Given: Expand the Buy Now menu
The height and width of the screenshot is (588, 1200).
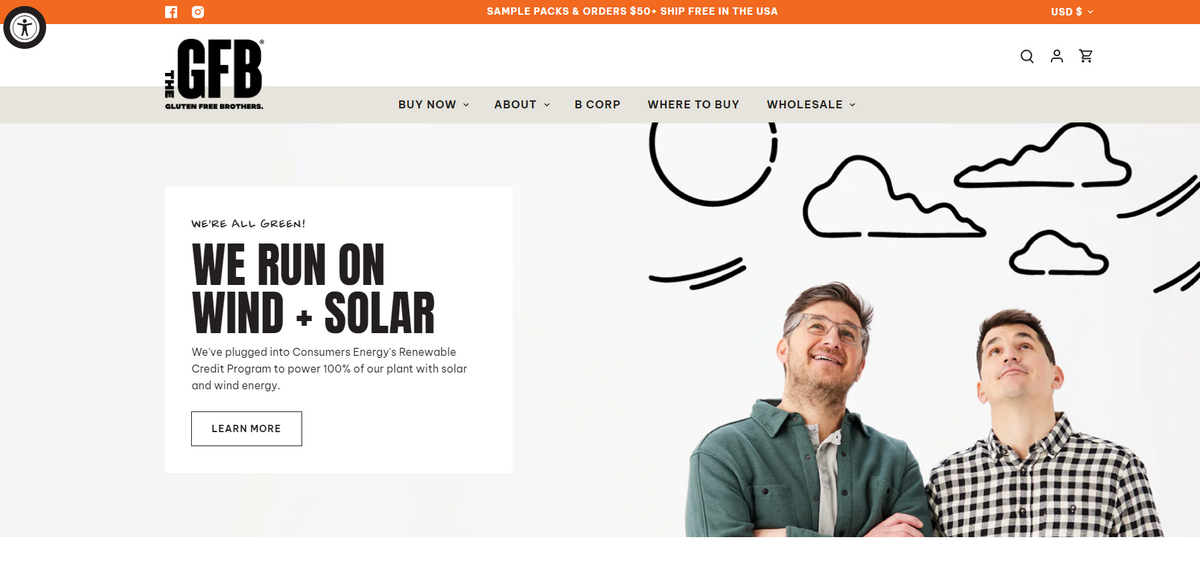Looking at the screenshot, I should (x=433, y=104).
